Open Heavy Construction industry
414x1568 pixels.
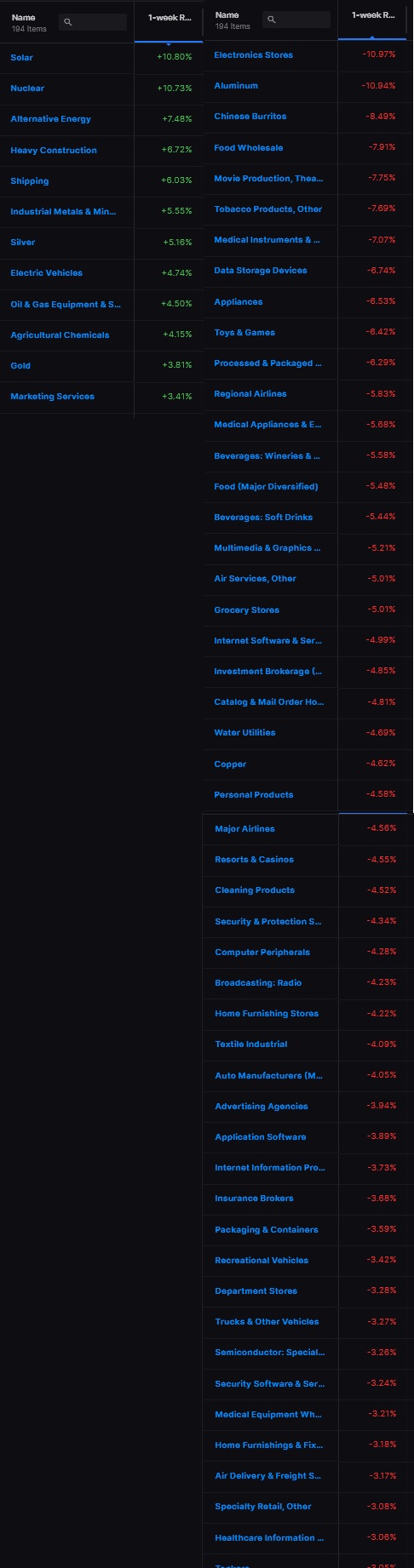(54, 151)
